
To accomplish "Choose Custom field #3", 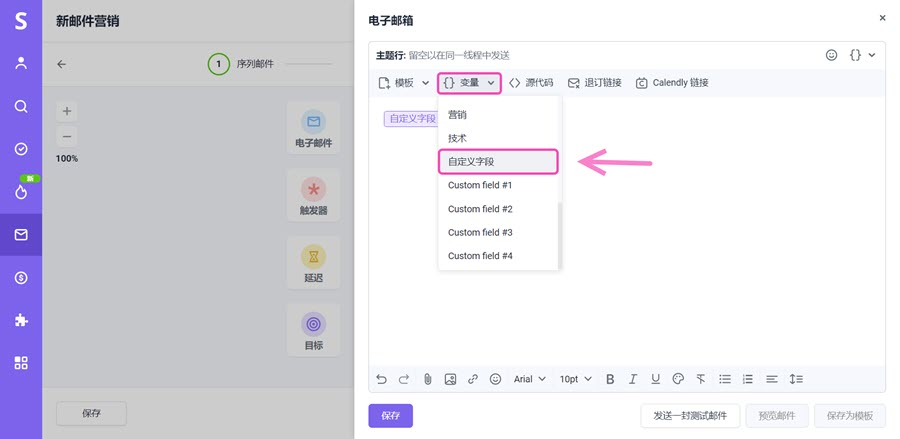I will pos(498,232).
